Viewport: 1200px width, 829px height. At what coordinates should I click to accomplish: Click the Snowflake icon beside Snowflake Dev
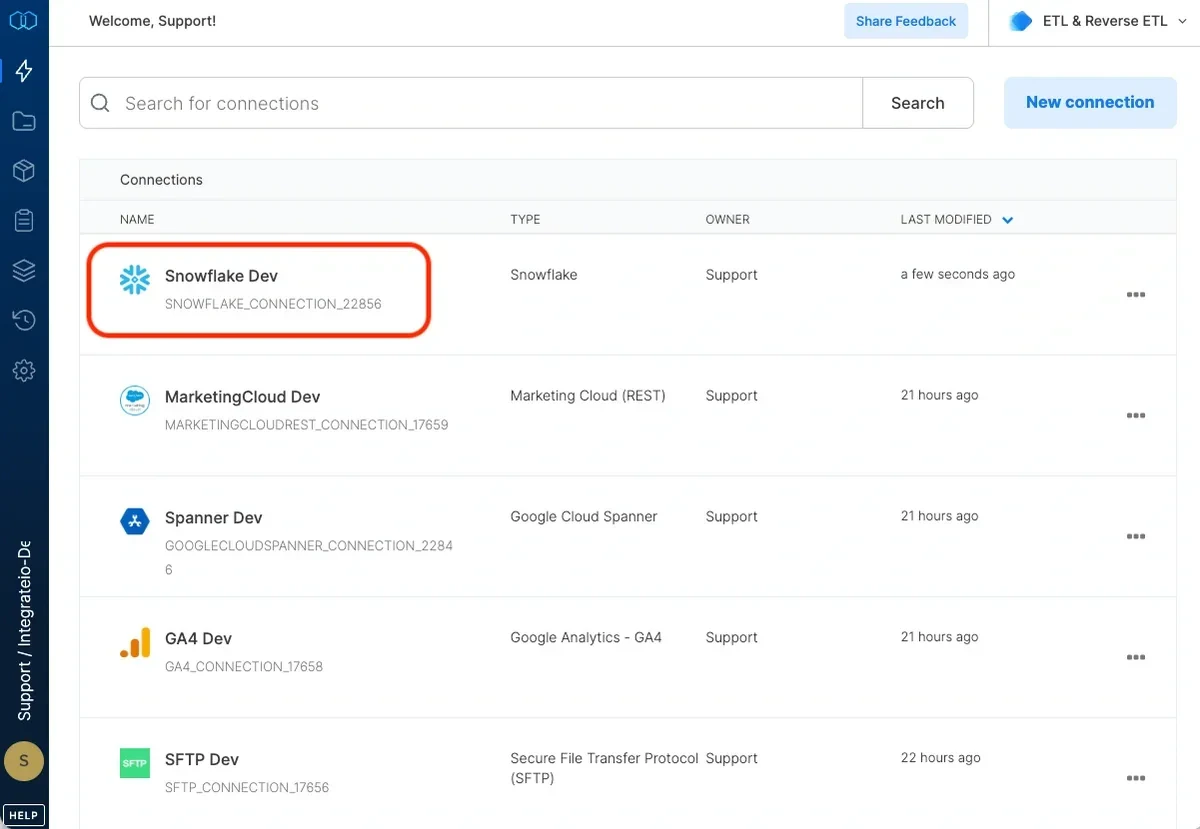tap(134, 279)
